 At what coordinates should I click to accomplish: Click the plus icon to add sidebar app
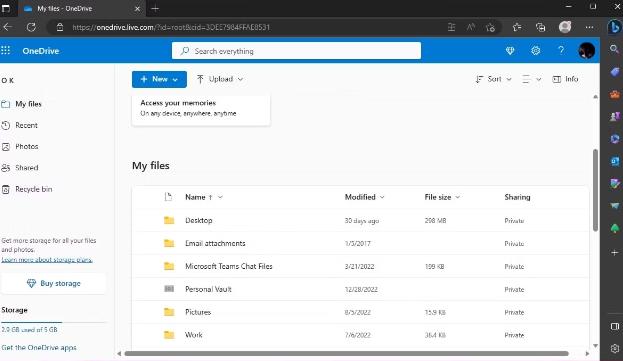tap(615, 253)
